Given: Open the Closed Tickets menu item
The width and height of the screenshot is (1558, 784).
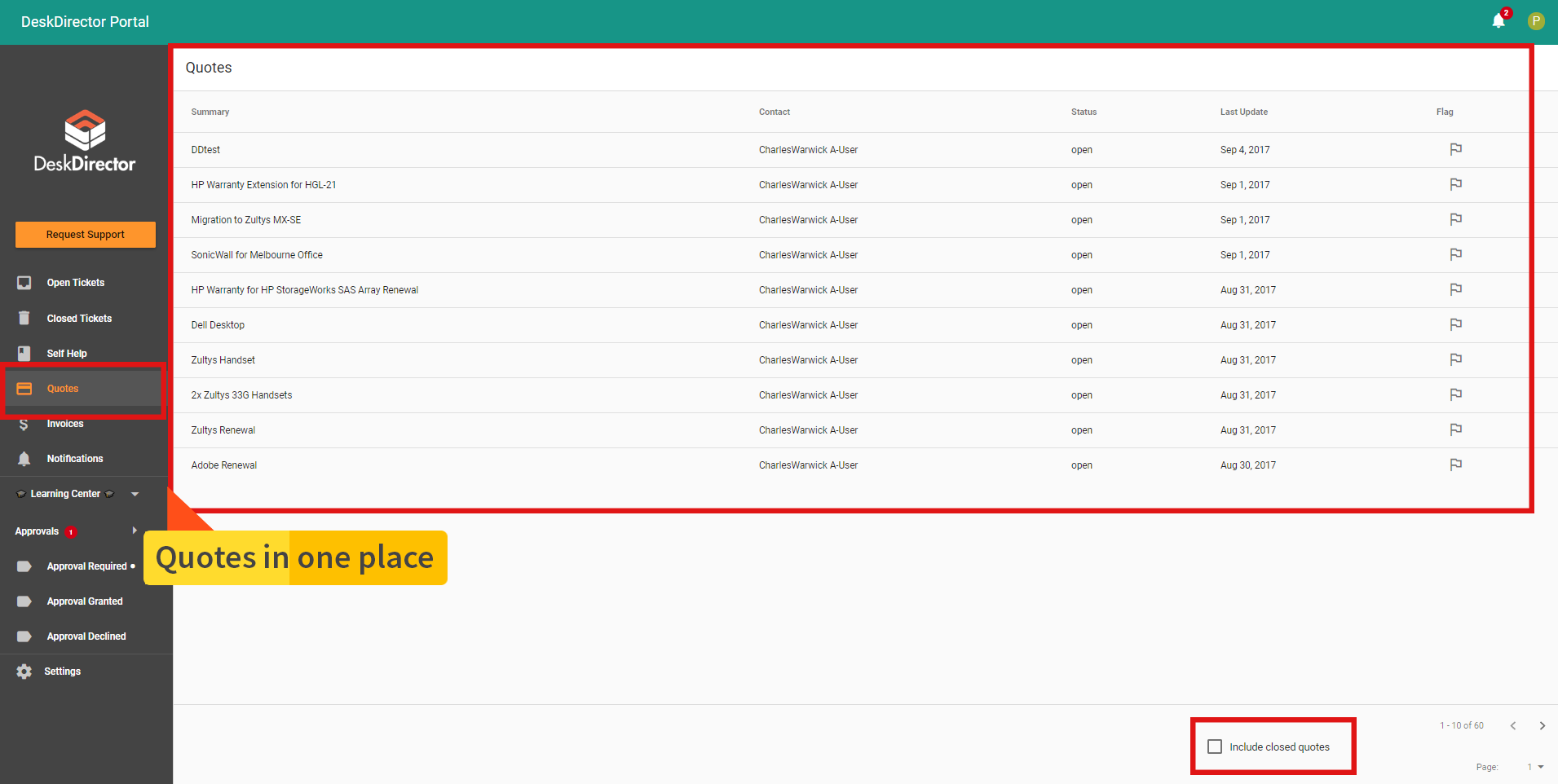Looking at the screenshot, I should (x=86, y=319).
